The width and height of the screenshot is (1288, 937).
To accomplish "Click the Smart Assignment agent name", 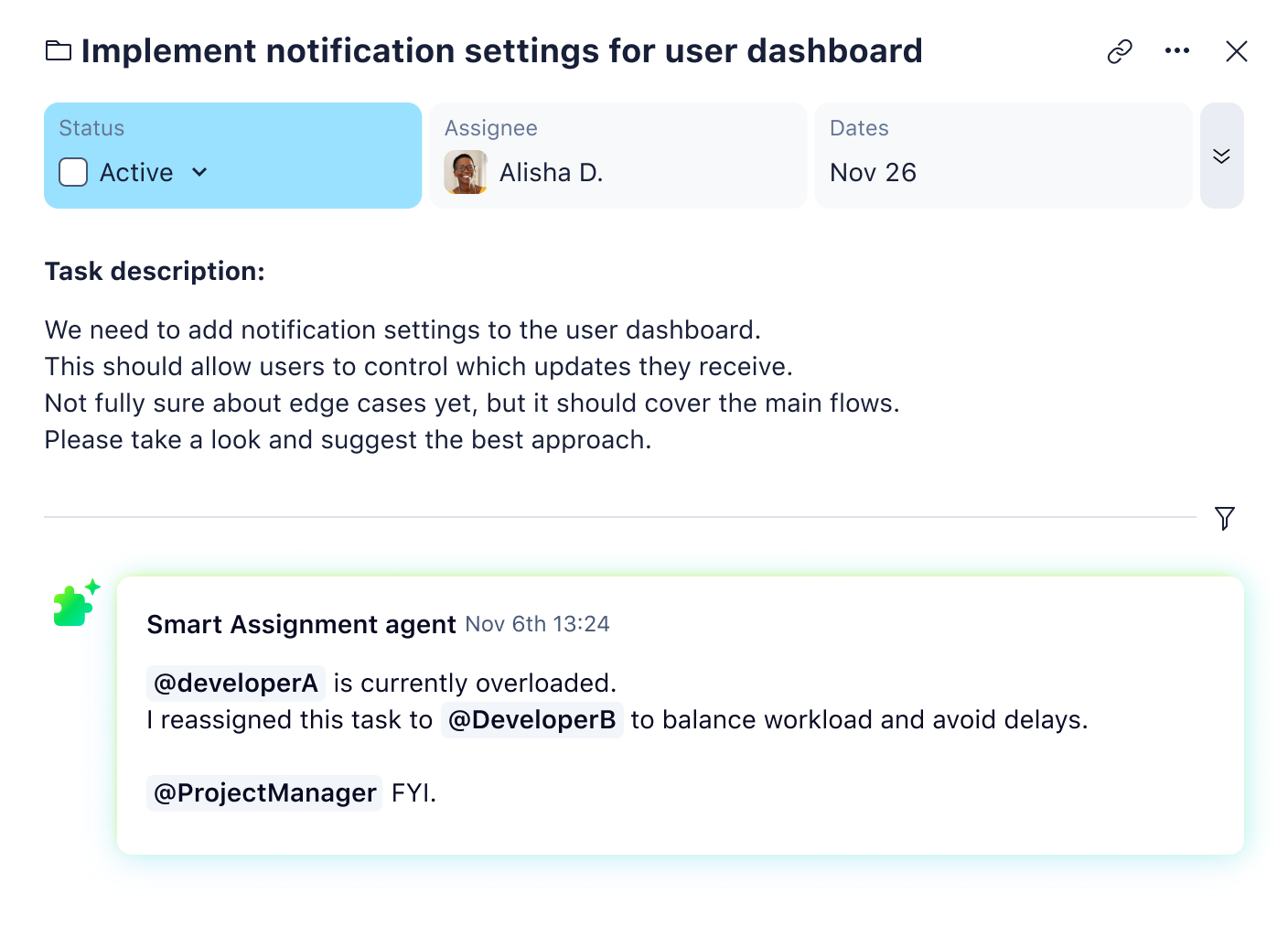I will tap(301, 624).
